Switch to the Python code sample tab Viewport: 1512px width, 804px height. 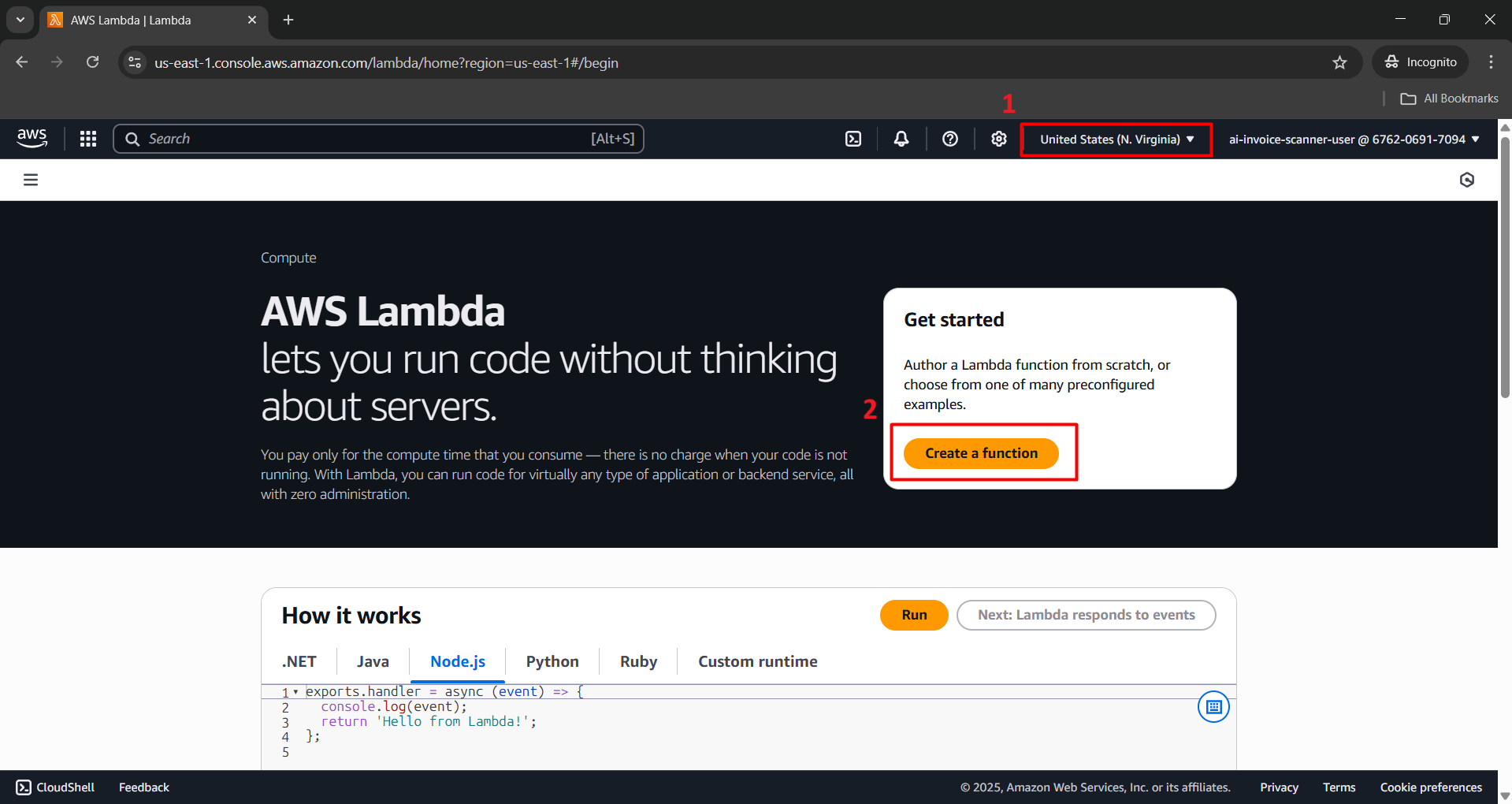point(552,661)
